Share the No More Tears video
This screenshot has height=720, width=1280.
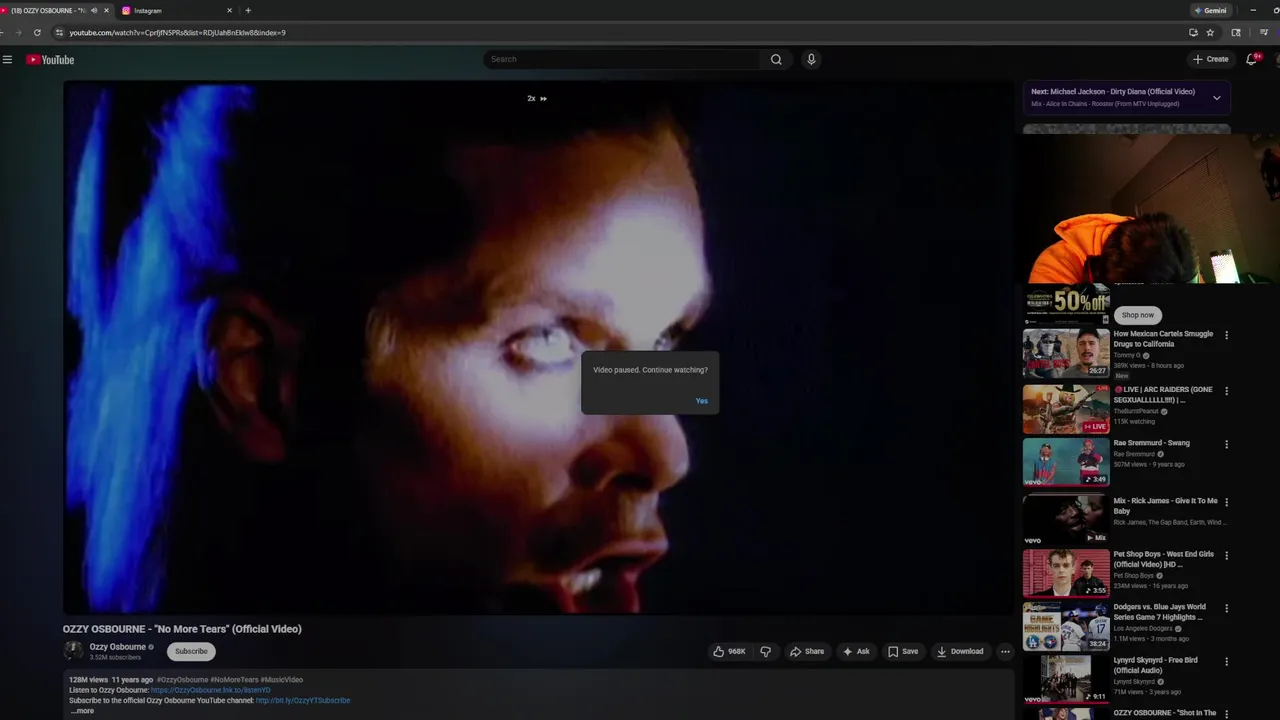(x=807, y=651)
